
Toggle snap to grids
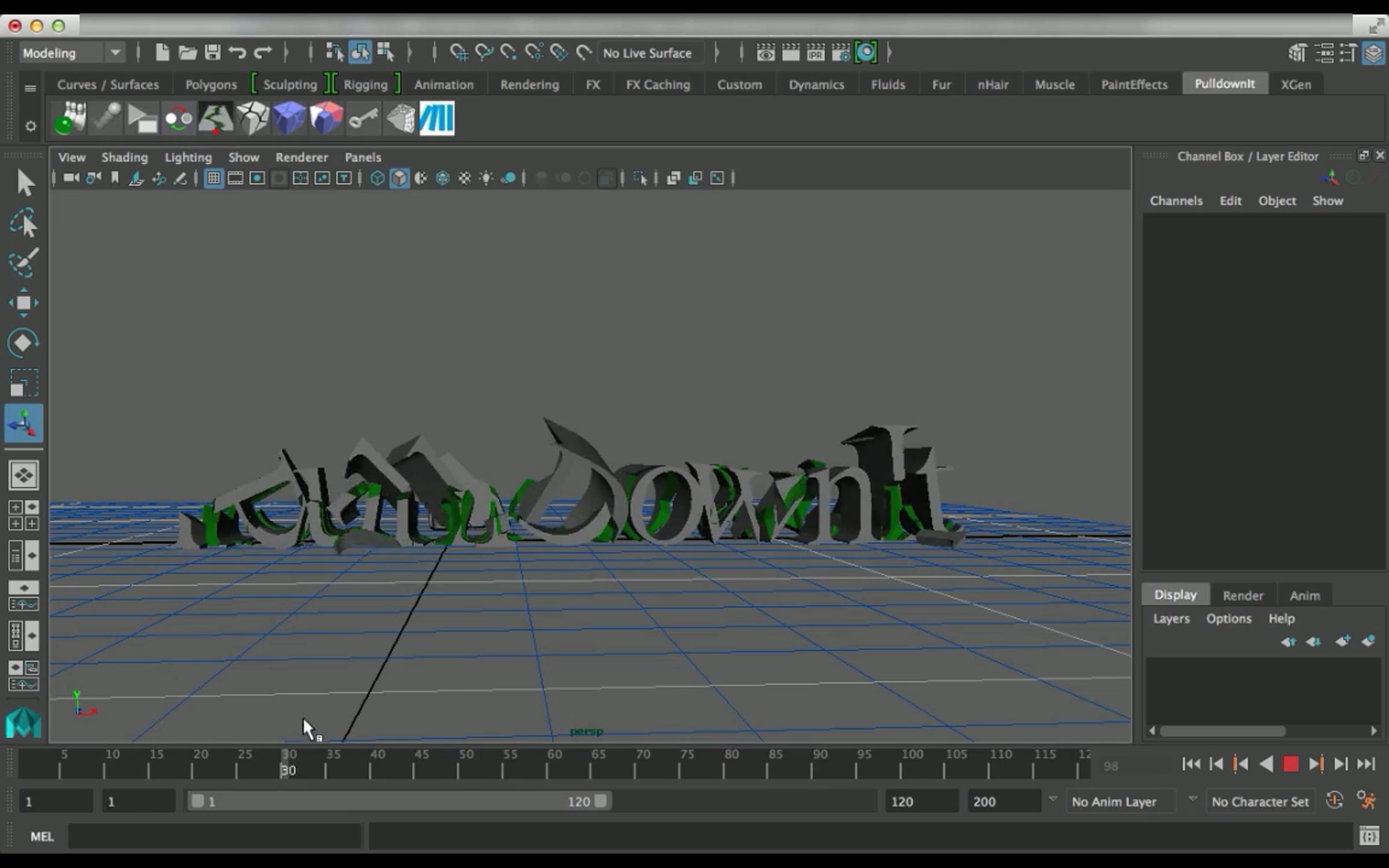click(x=458, y=53)
